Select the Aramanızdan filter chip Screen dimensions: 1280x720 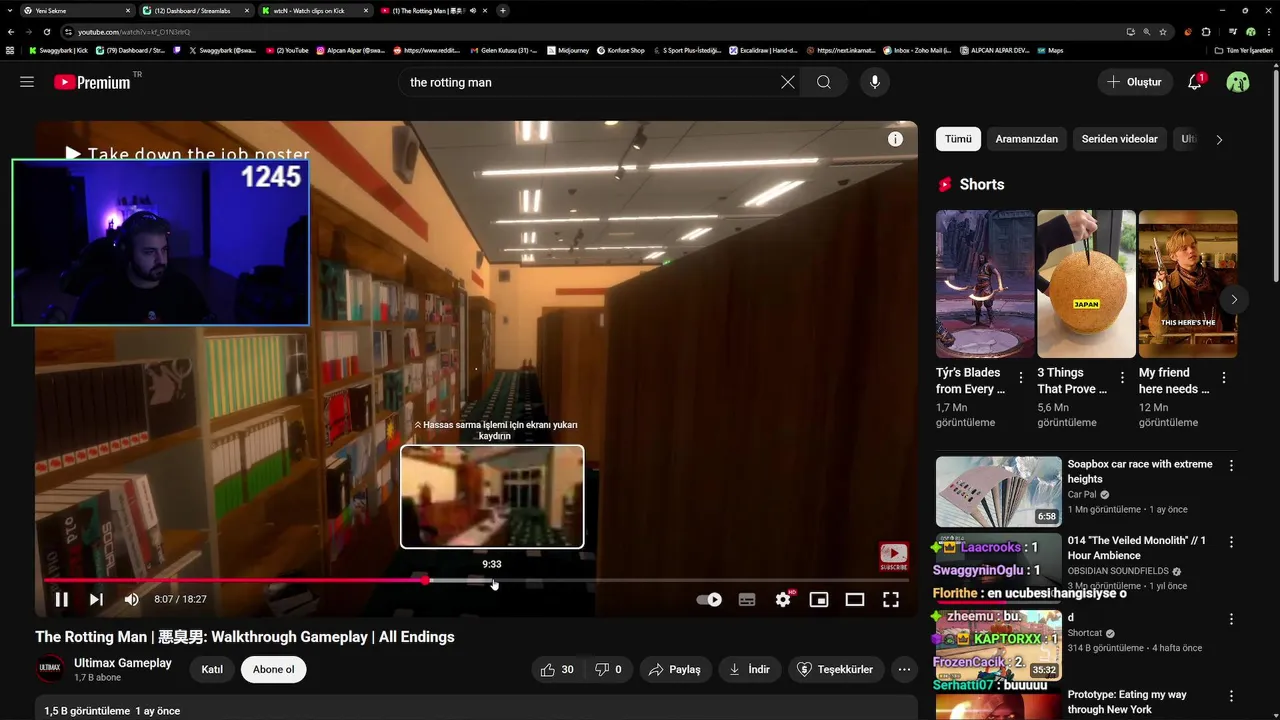pyautogui.click(x=1026, y=139)
